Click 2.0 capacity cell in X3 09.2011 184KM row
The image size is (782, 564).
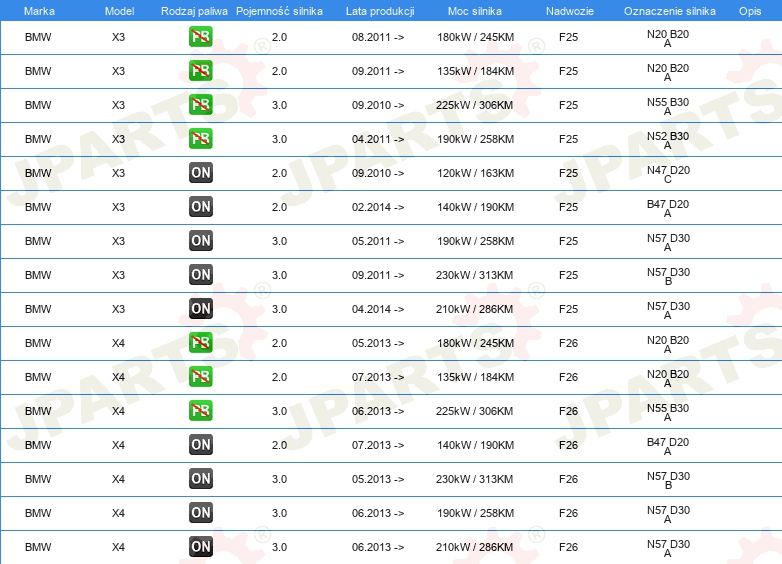click(x=279, y=71)
